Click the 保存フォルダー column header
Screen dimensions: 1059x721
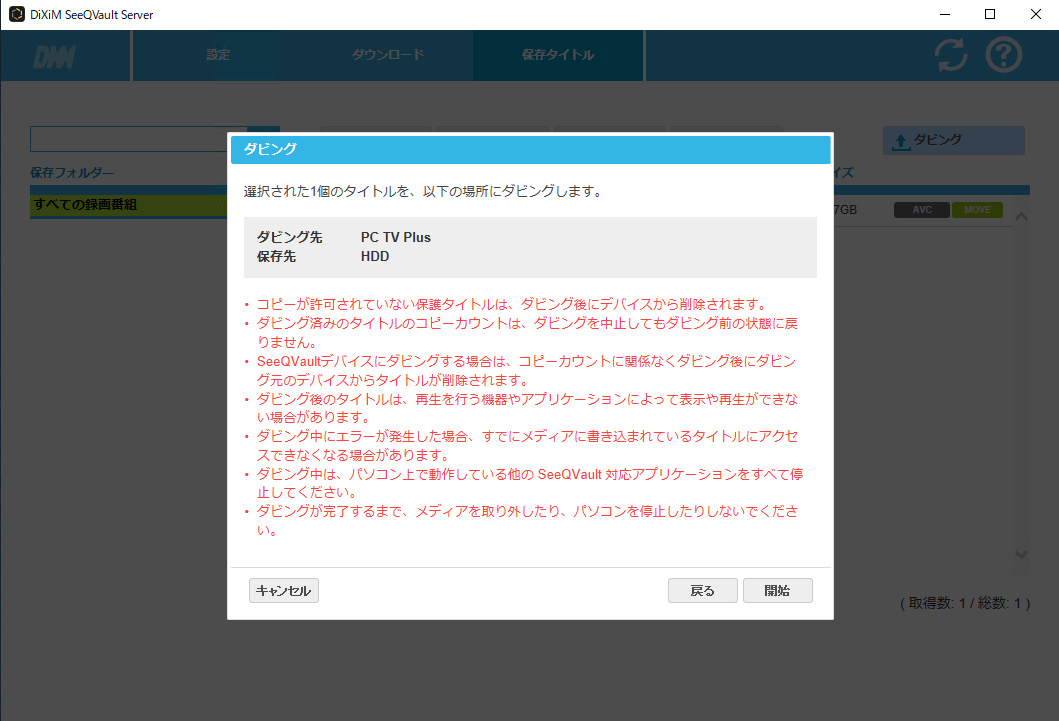coord(72,173)
